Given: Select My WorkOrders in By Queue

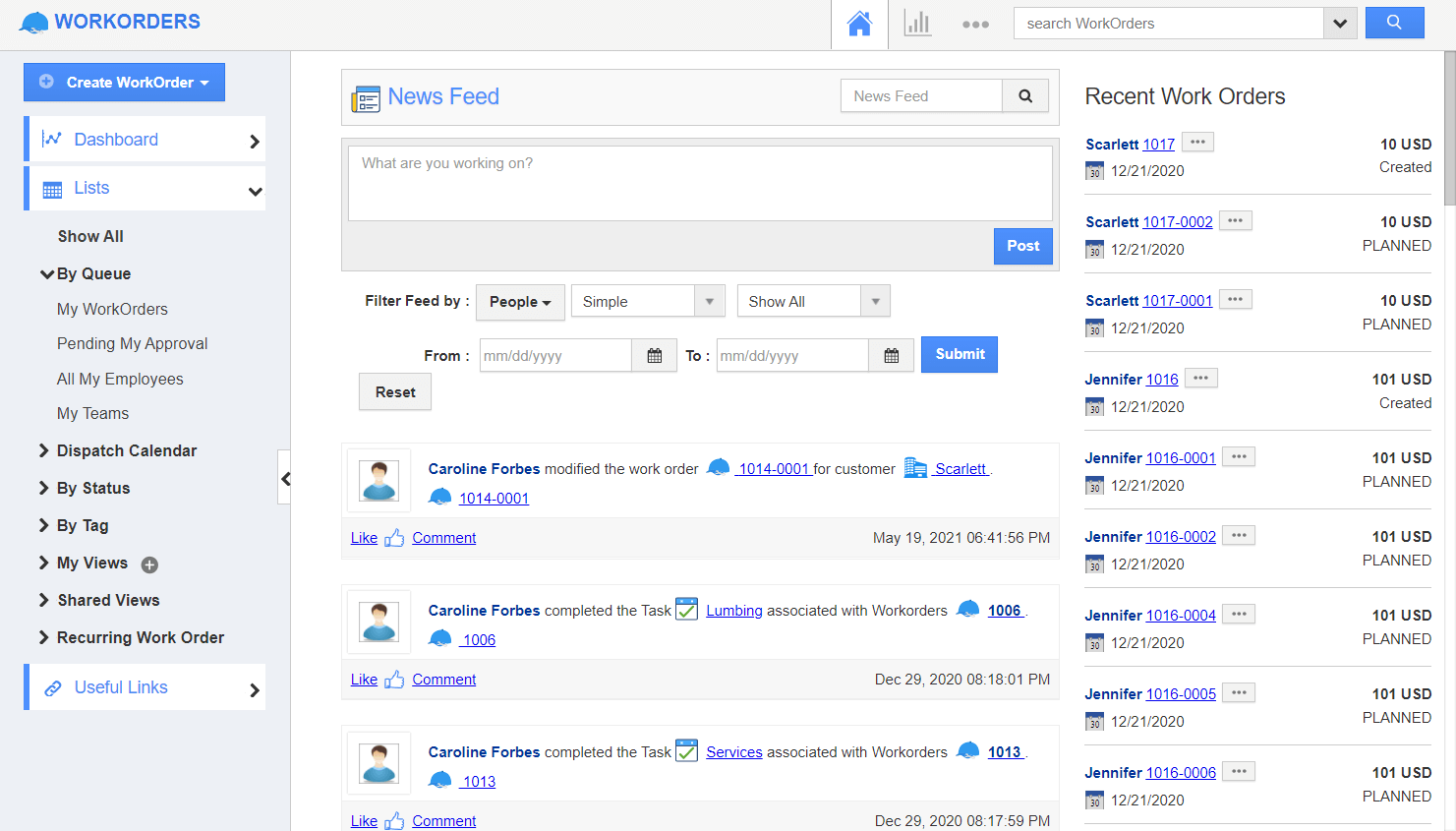Looking at the screenshot, I should 112,309.
